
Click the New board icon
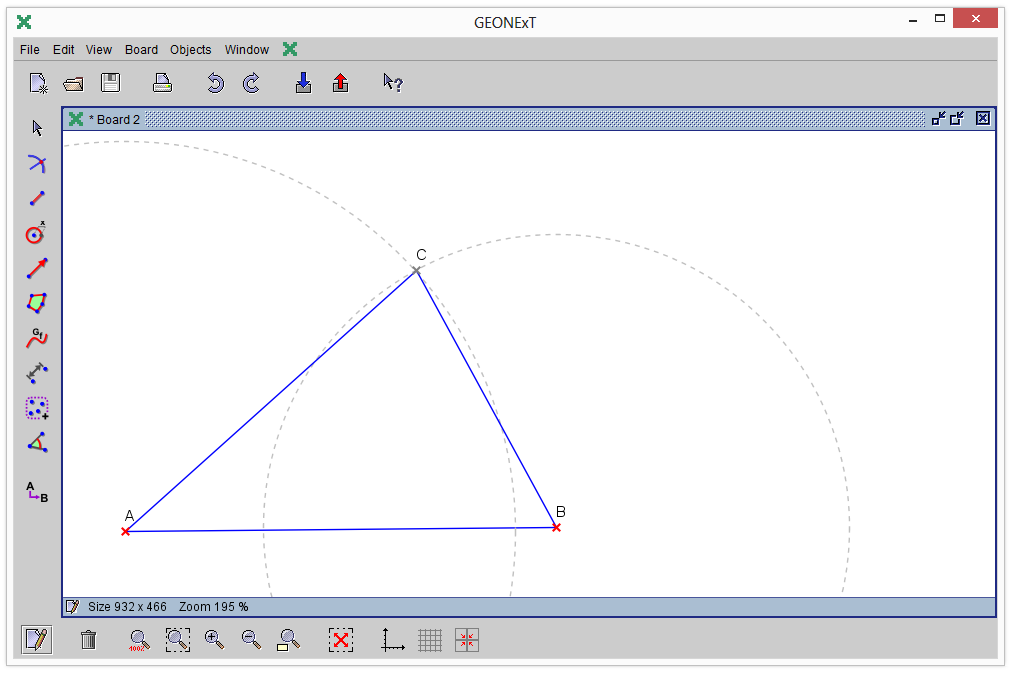[38, 83]
